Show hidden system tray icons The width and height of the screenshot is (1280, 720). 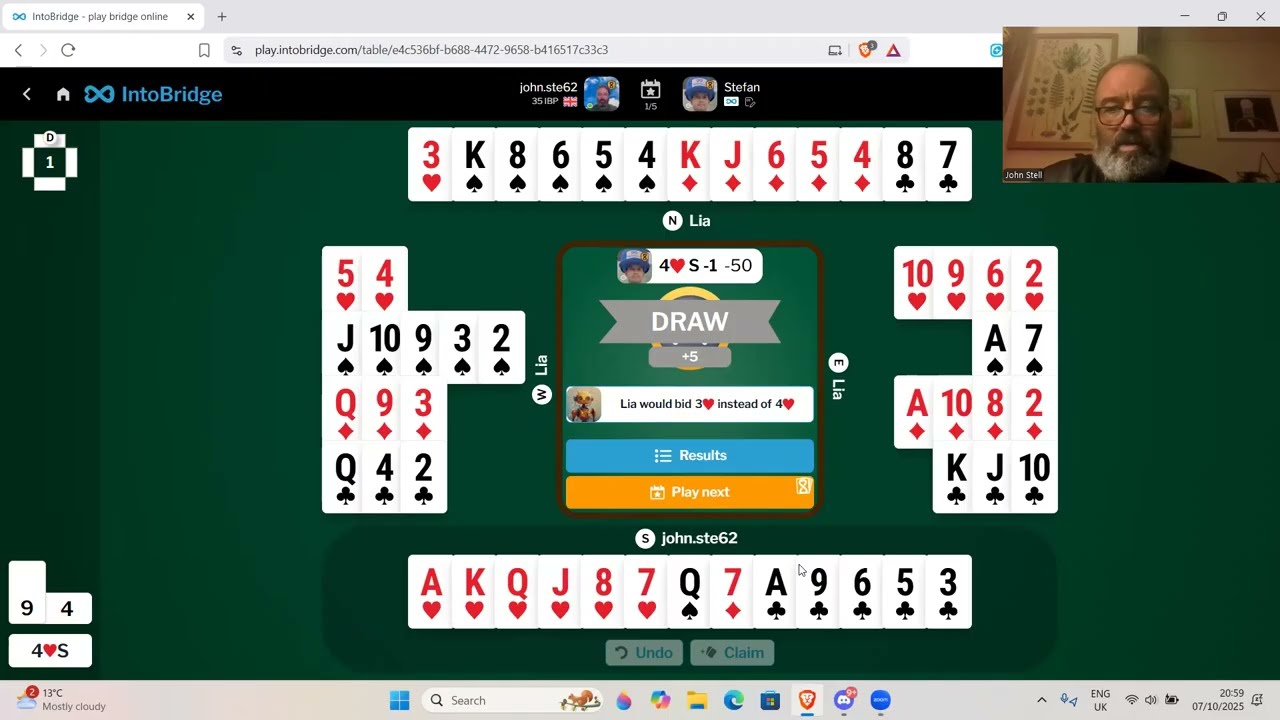(1041, 700)
